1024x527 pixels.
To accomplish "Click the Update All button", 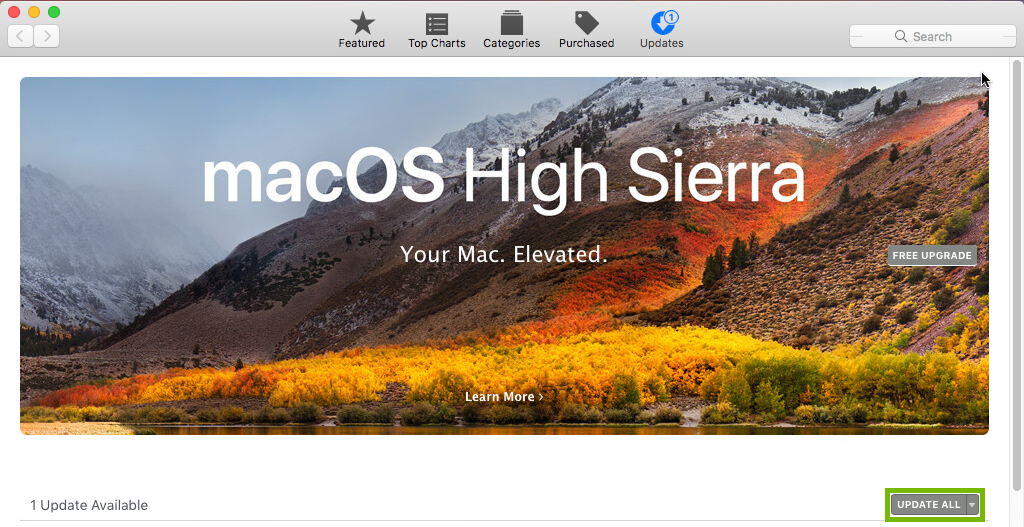I will click(x=928, y=505).
